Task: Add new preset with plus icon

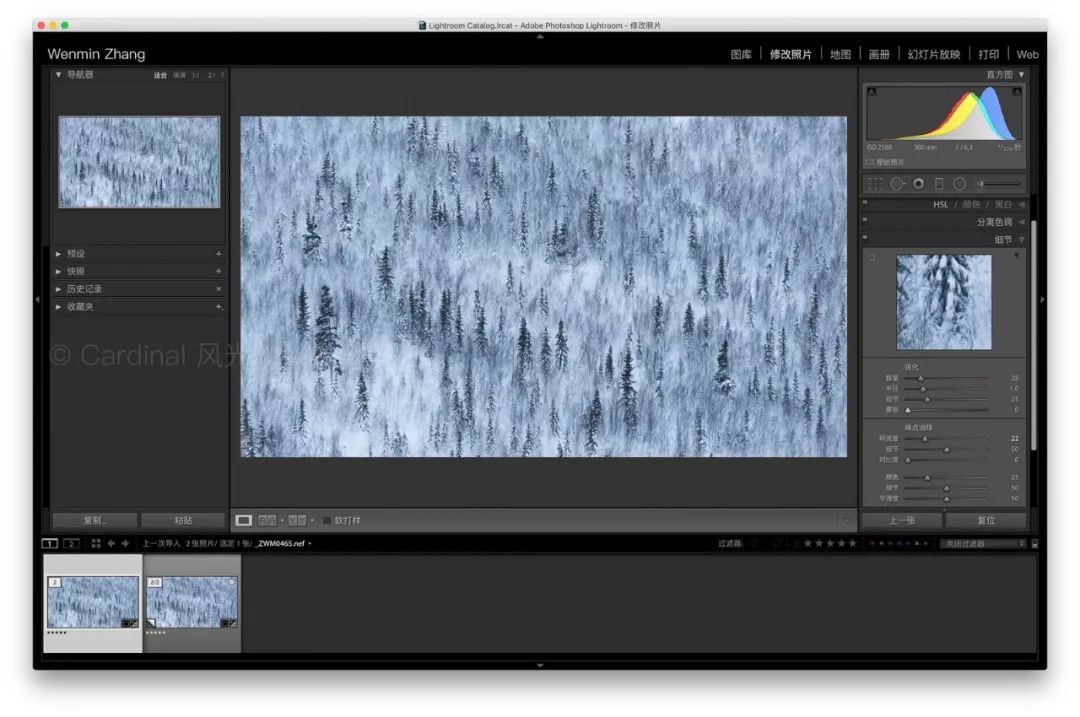Action: (x=218, y=253)
